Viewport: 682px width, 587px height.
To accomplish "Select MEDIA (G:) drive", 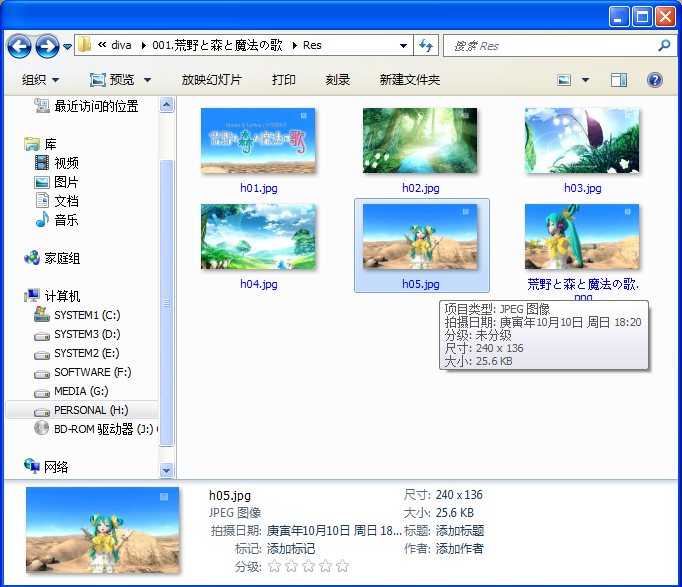I will pos(71,391).
